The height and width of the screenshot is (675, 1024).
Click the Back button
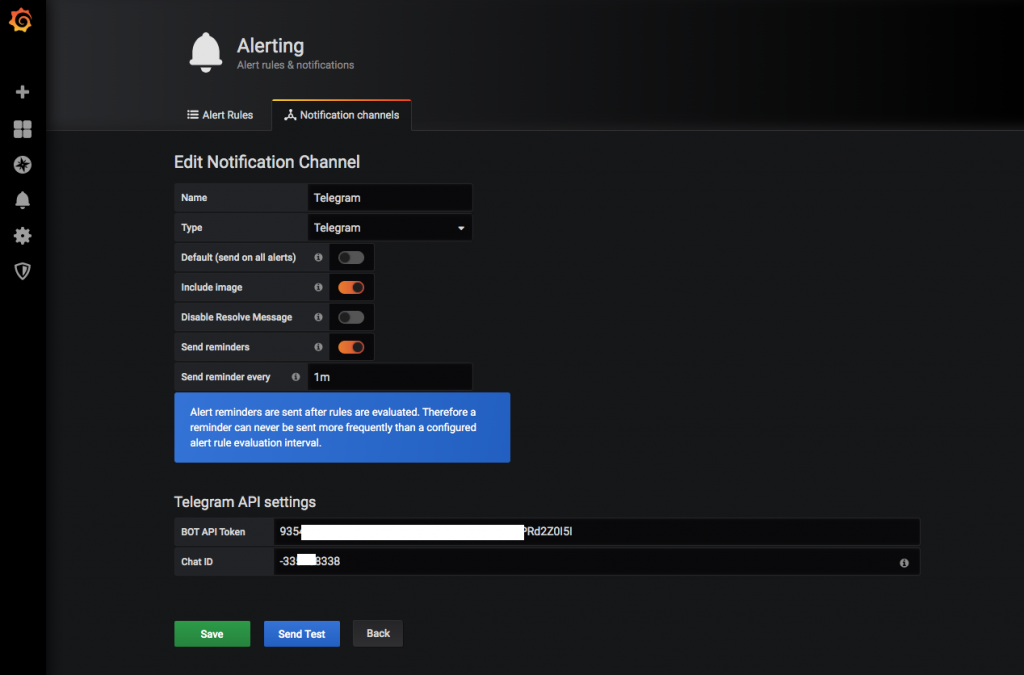[x=377, y=633]
